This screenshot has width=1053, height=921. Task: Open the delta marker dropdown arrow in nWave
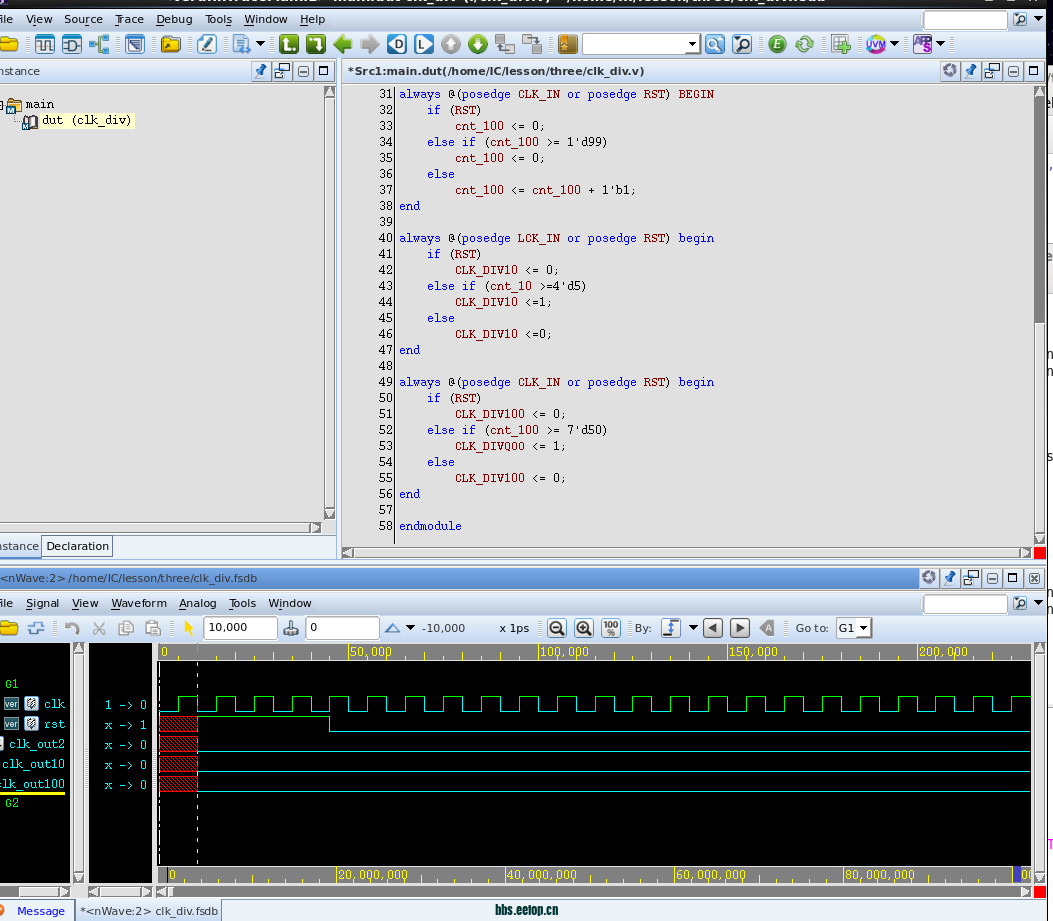tap(410, 628)
